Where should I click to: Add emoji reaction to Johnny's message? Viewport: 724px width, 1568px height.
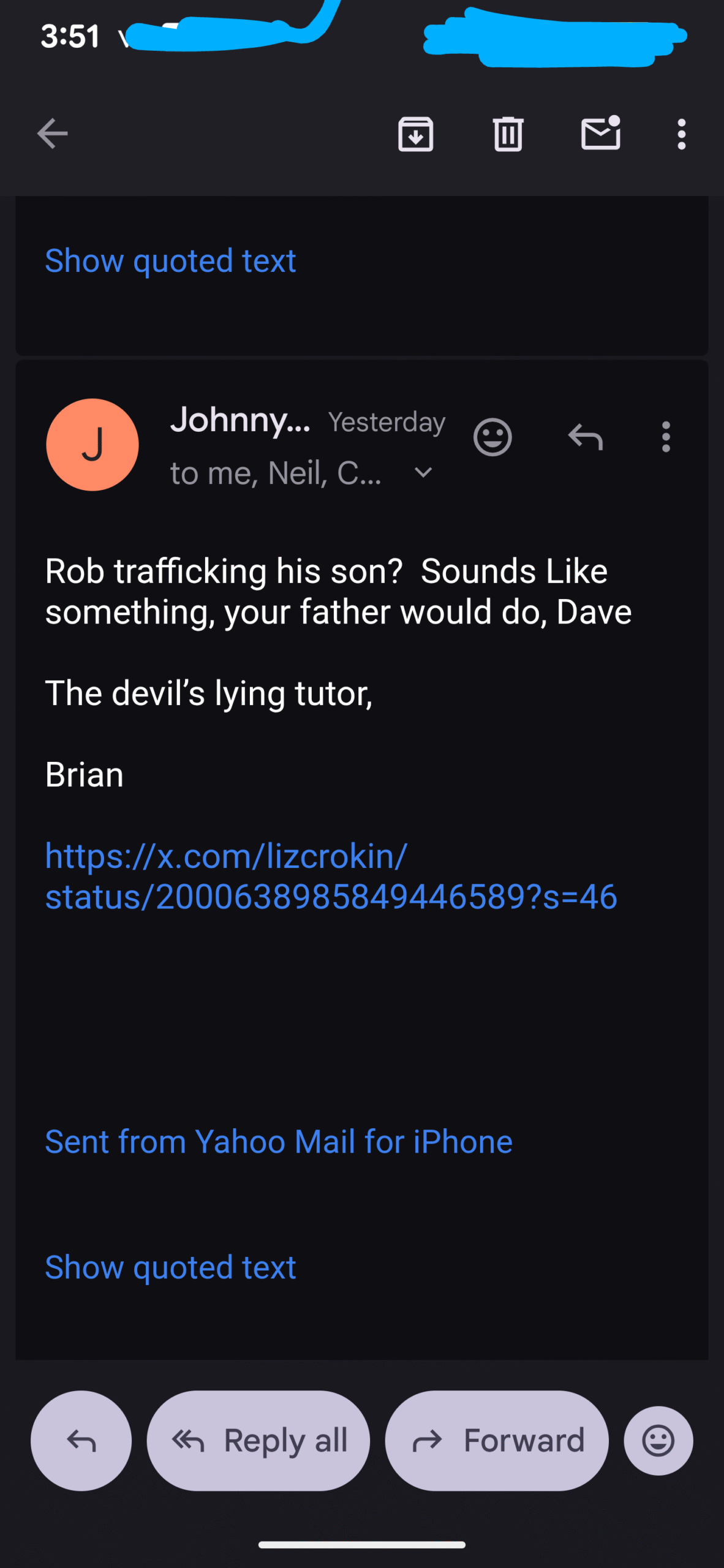[x=492, y=437]
